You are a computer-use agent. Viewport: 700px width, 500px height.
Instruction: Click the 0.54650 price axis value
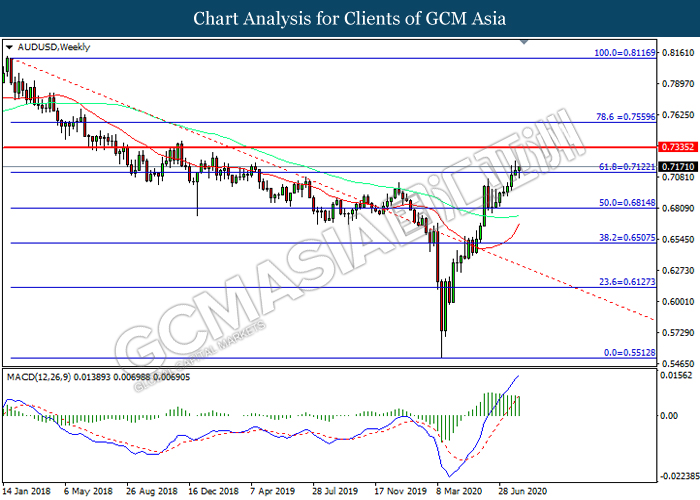[x=678, y=364]
